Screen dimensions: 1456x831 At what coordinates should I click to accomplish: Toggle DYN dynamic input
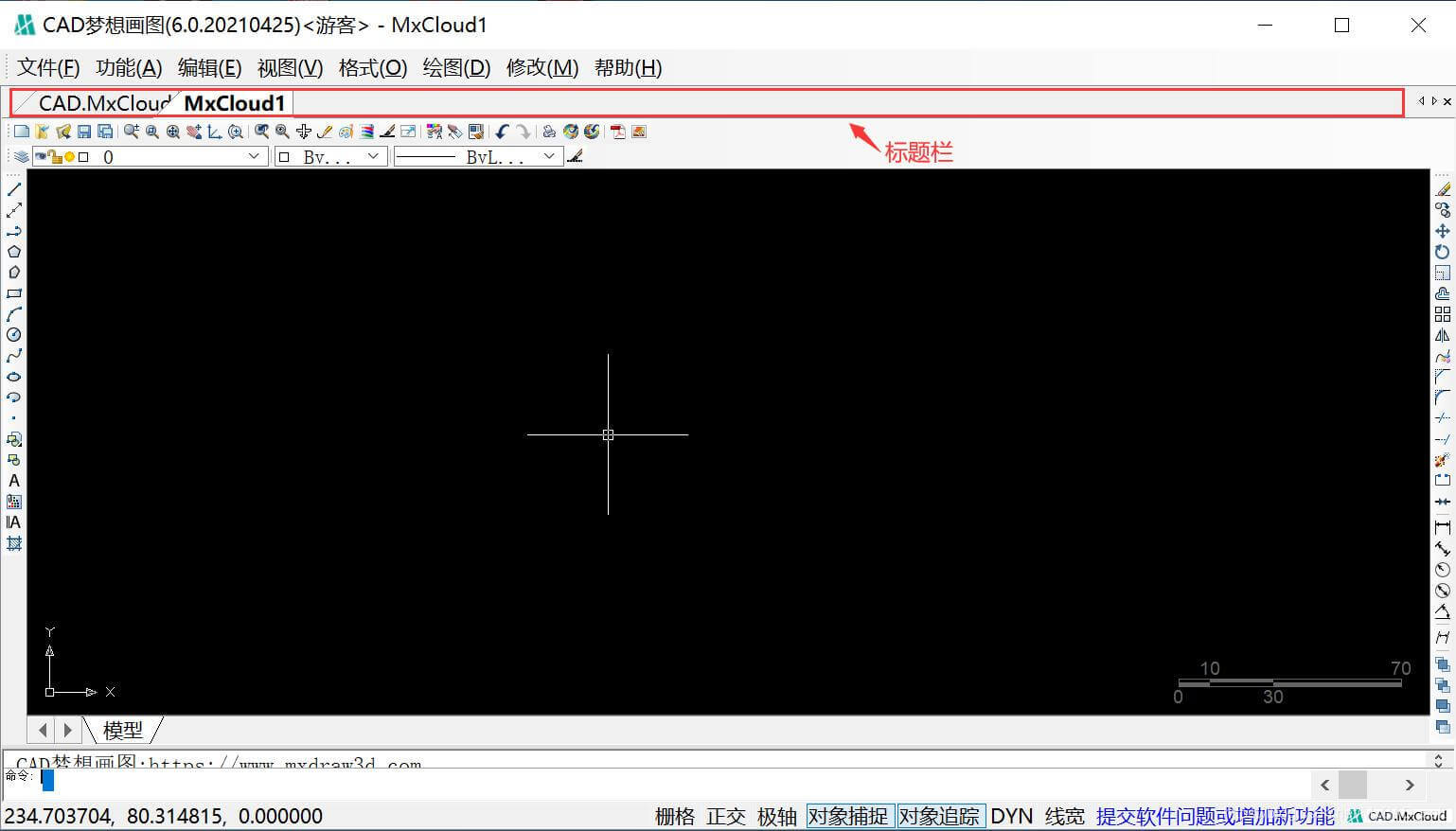pyautogui.click(x=1012, y=816)
